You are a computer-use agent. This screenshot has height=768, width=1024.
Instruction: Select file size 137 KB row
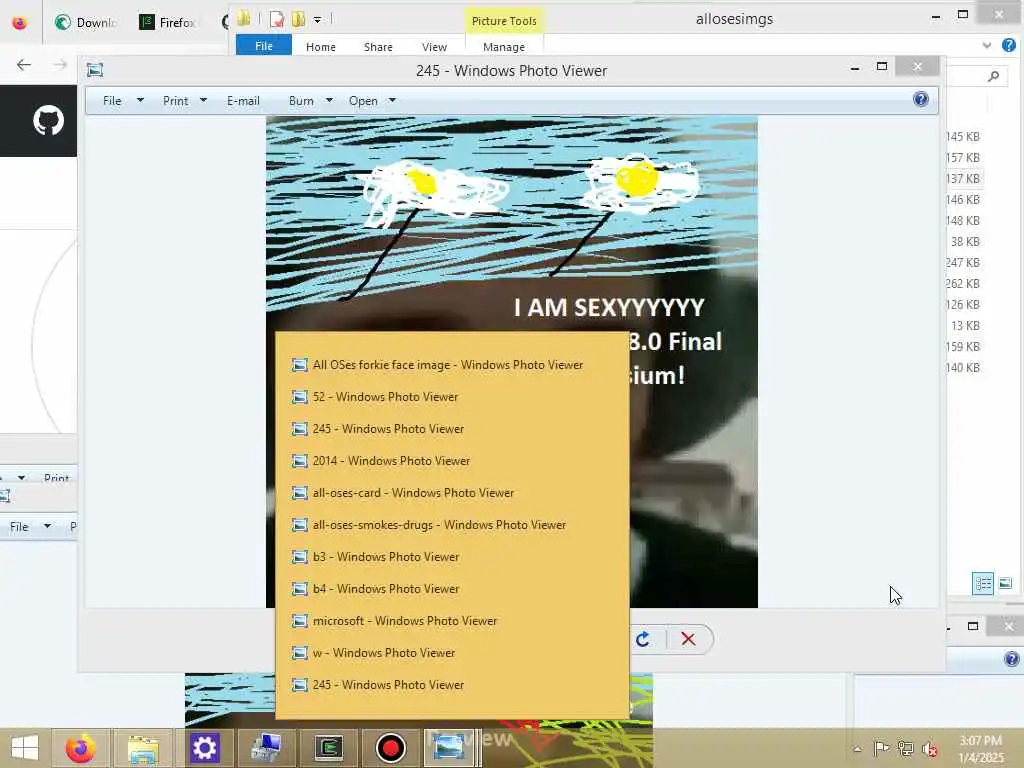tap(963, 178)
